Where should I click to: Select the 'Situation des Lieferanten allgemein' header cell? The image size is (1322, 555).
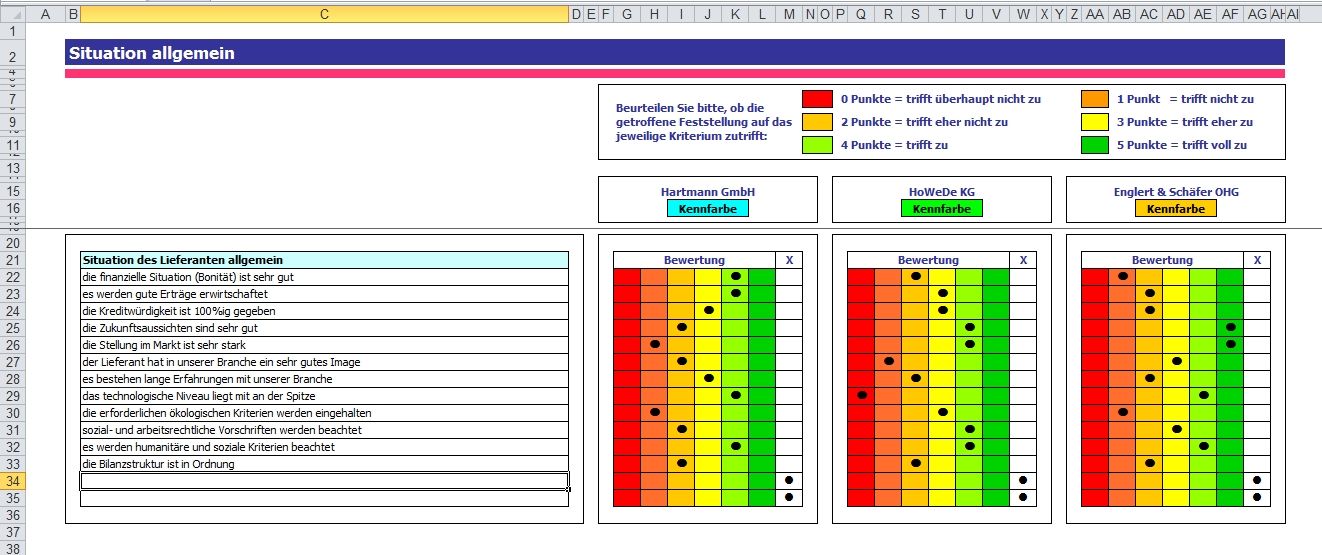point(324,260)
